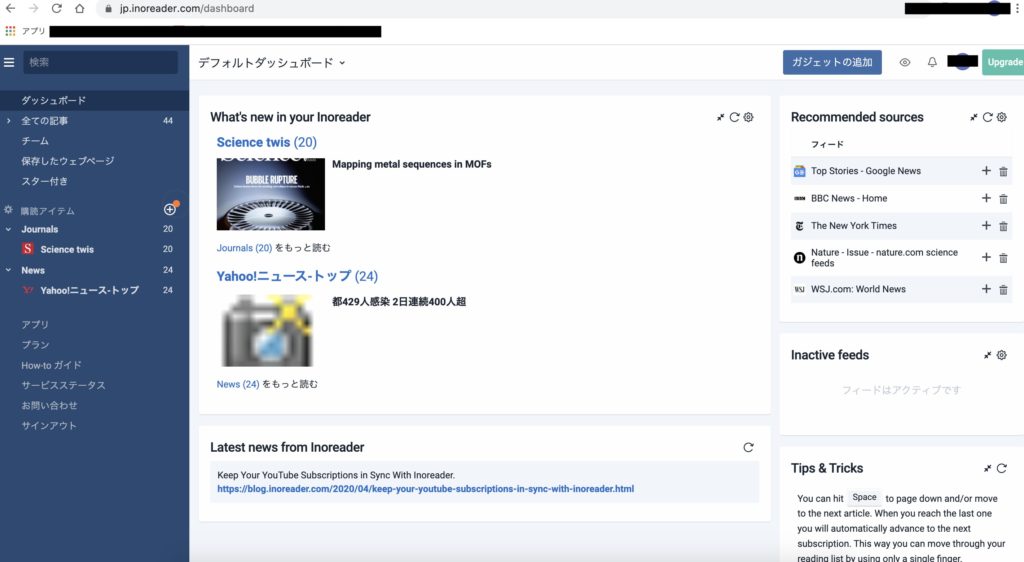Click the Yahoo feed icon in sidebar
Screen dimensions: 1024x562
(27, 290)
